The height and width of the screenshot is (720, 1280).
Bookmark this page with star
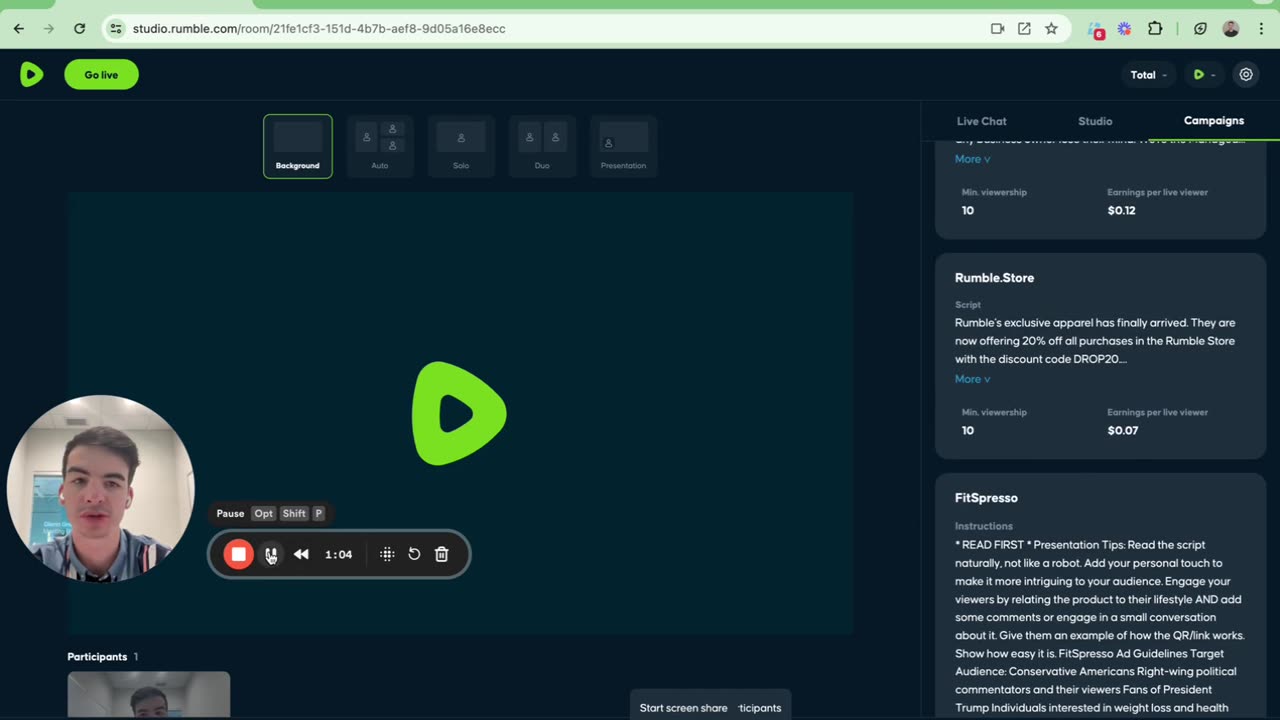[x=1051, y=29]
